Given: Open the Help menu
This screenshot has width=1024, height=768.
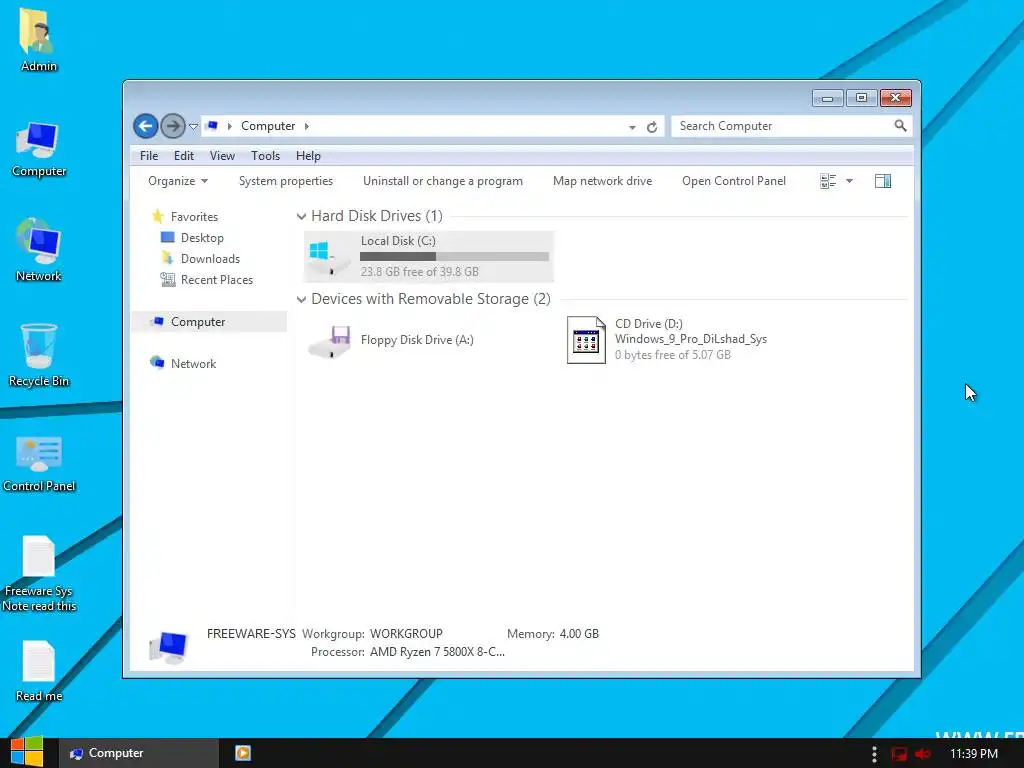Looking at the screenshot, I should [x=308, y=155].
